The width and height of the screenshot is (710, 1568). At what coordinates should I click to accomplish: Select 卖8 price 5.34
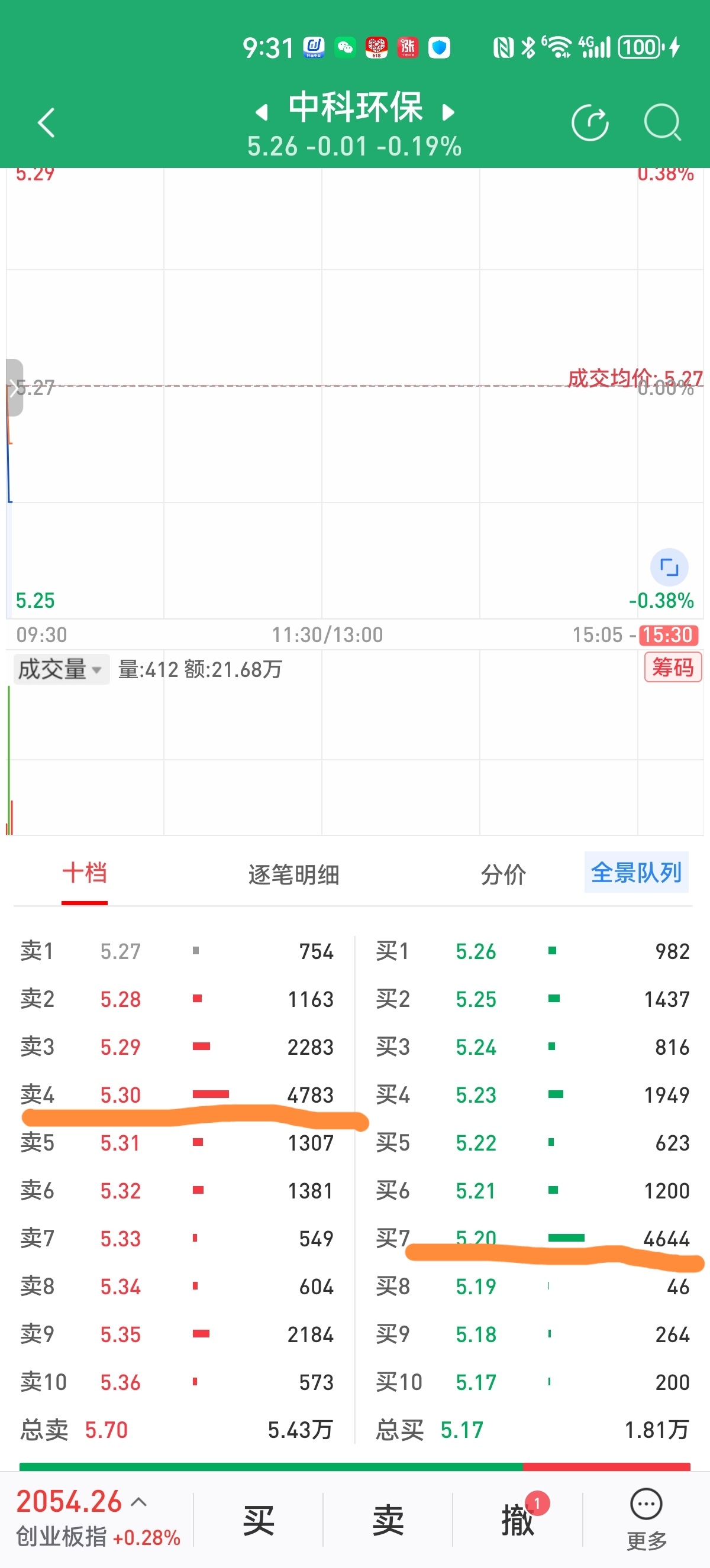click(x=121, y=1286)
